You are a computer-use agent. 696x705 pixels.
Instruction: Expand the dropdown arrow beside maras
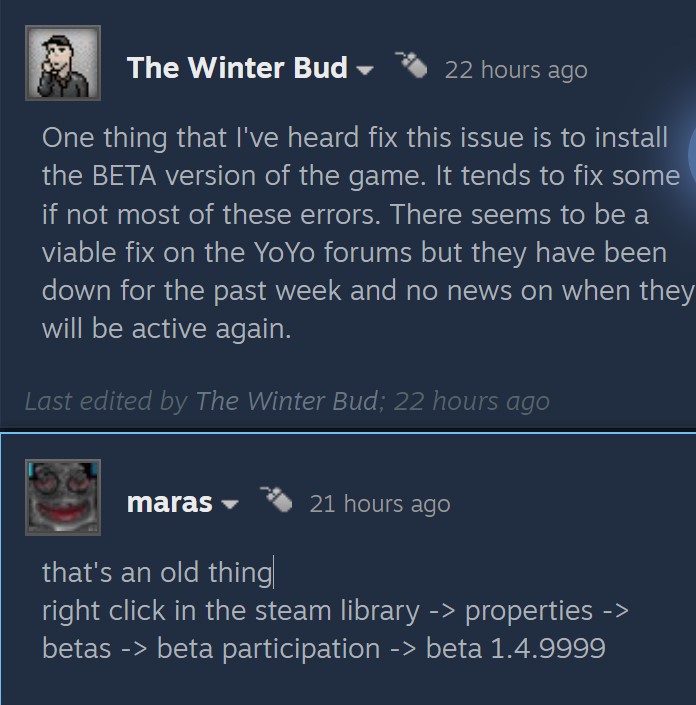click(229, 505)
